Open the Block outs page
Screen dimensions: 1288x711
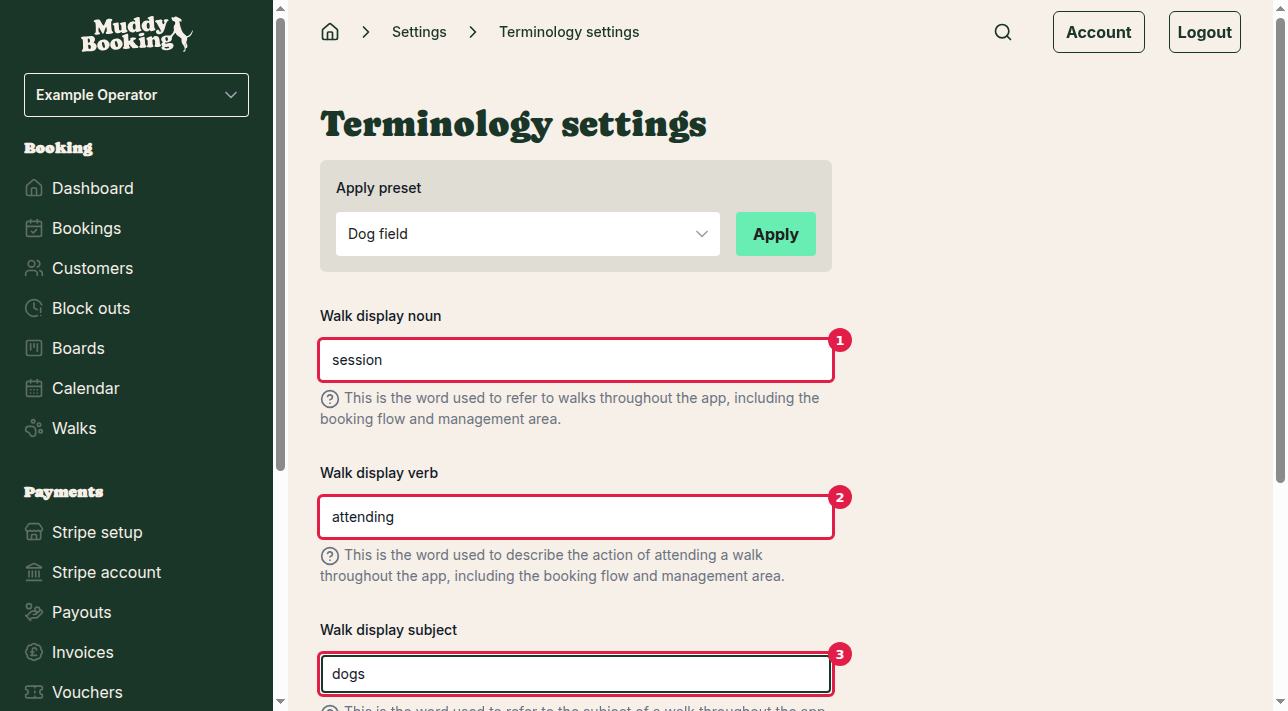click(92, 308)
